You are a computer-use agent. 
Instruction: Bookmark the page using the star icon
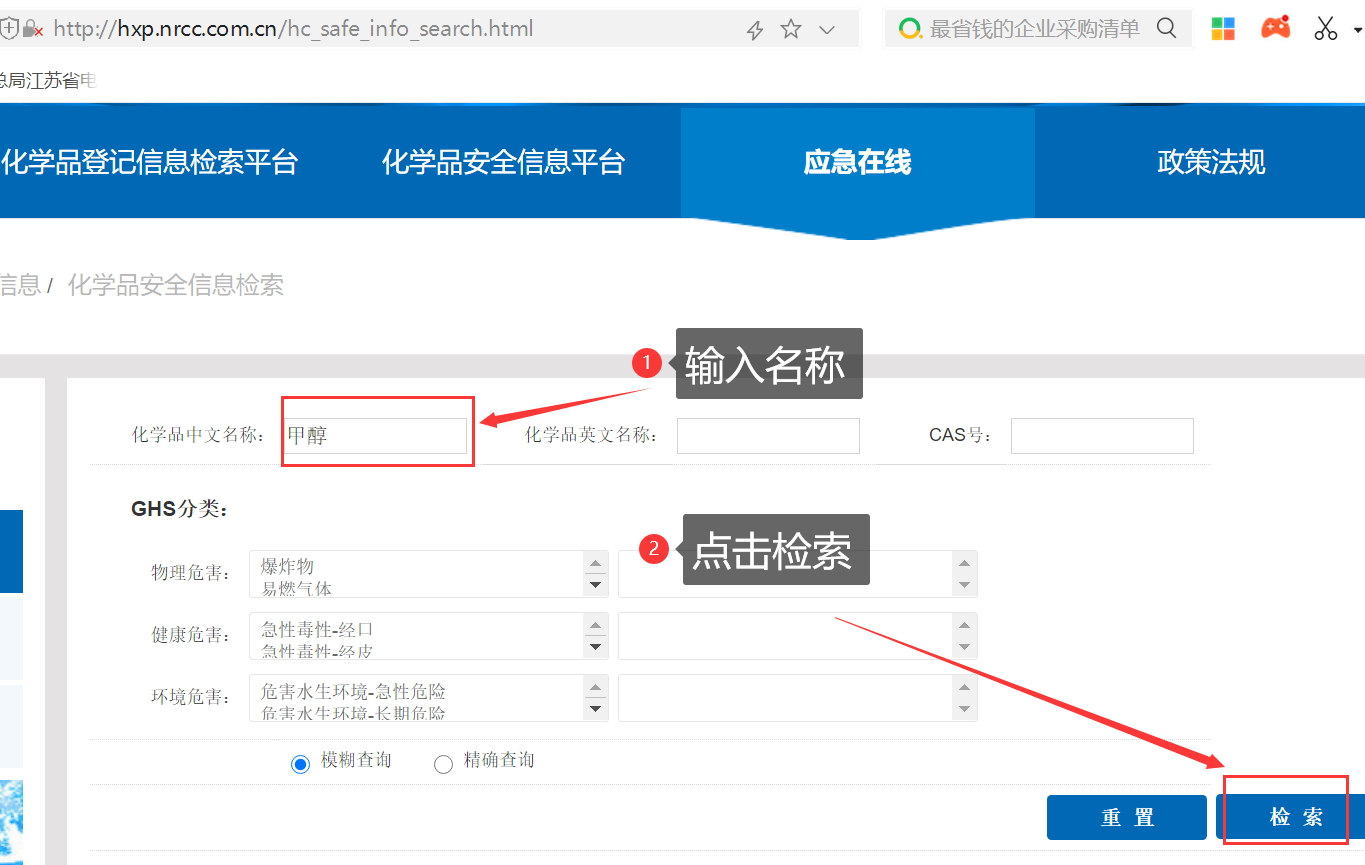pyautogui.click(x=791, y=29)
